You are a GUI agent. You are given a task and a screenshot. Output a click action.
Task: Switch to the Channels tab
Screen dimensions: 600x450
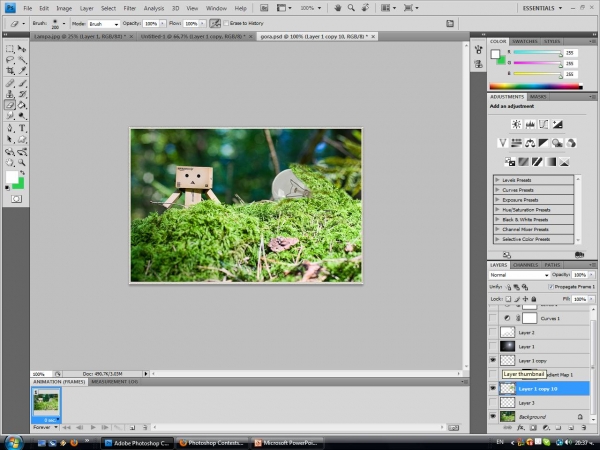click(525, 265)
